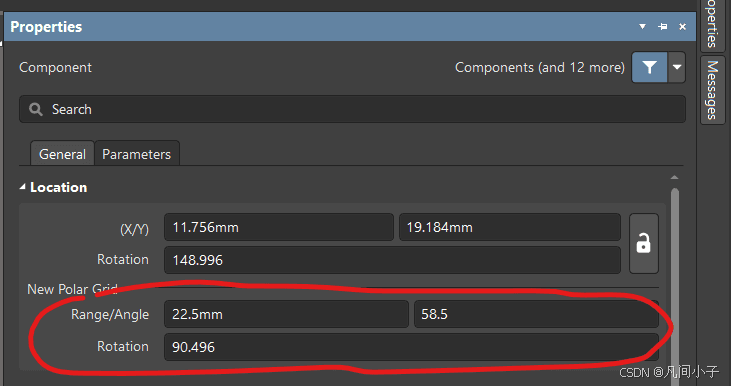The width and height of the screenshot is (731, 386).
Task: Switch to the Parameters tab
Action: (137, 154)
